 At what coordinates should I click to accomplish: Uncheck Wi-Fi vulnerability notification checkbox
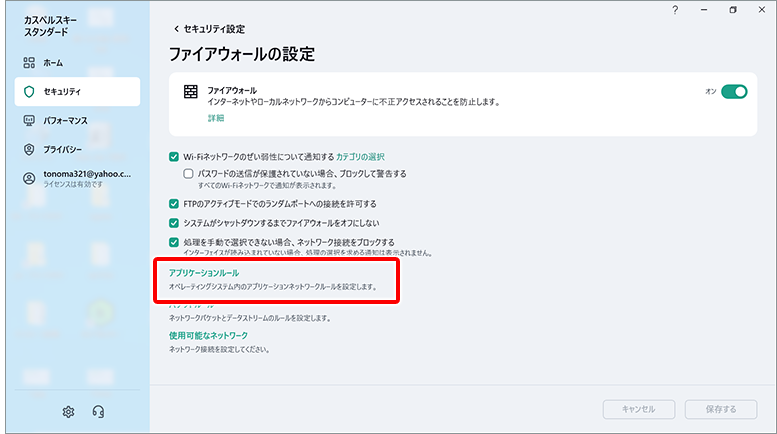pos(174,157)
